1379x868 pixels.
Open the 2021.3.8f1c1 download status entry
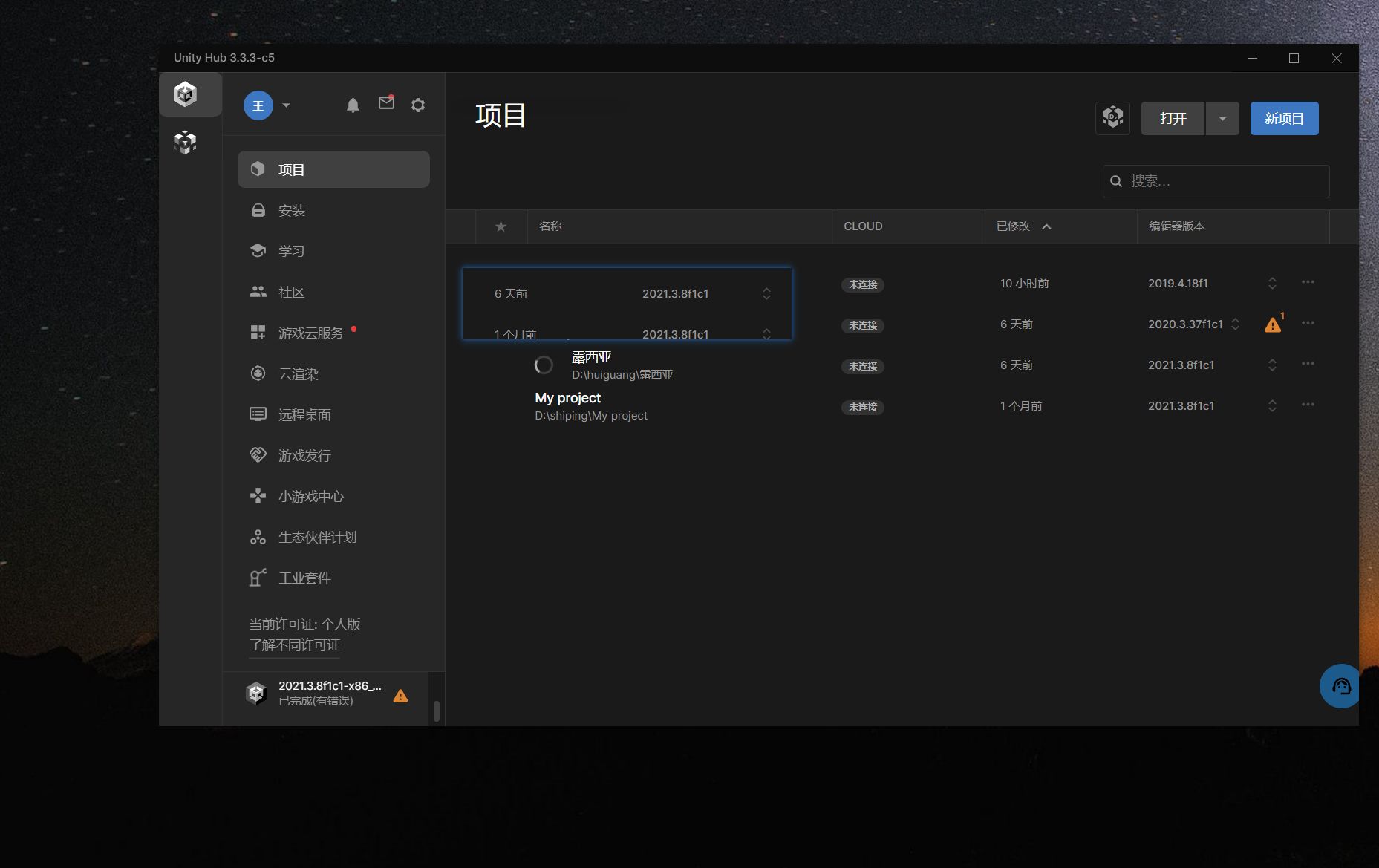[327, 694]
